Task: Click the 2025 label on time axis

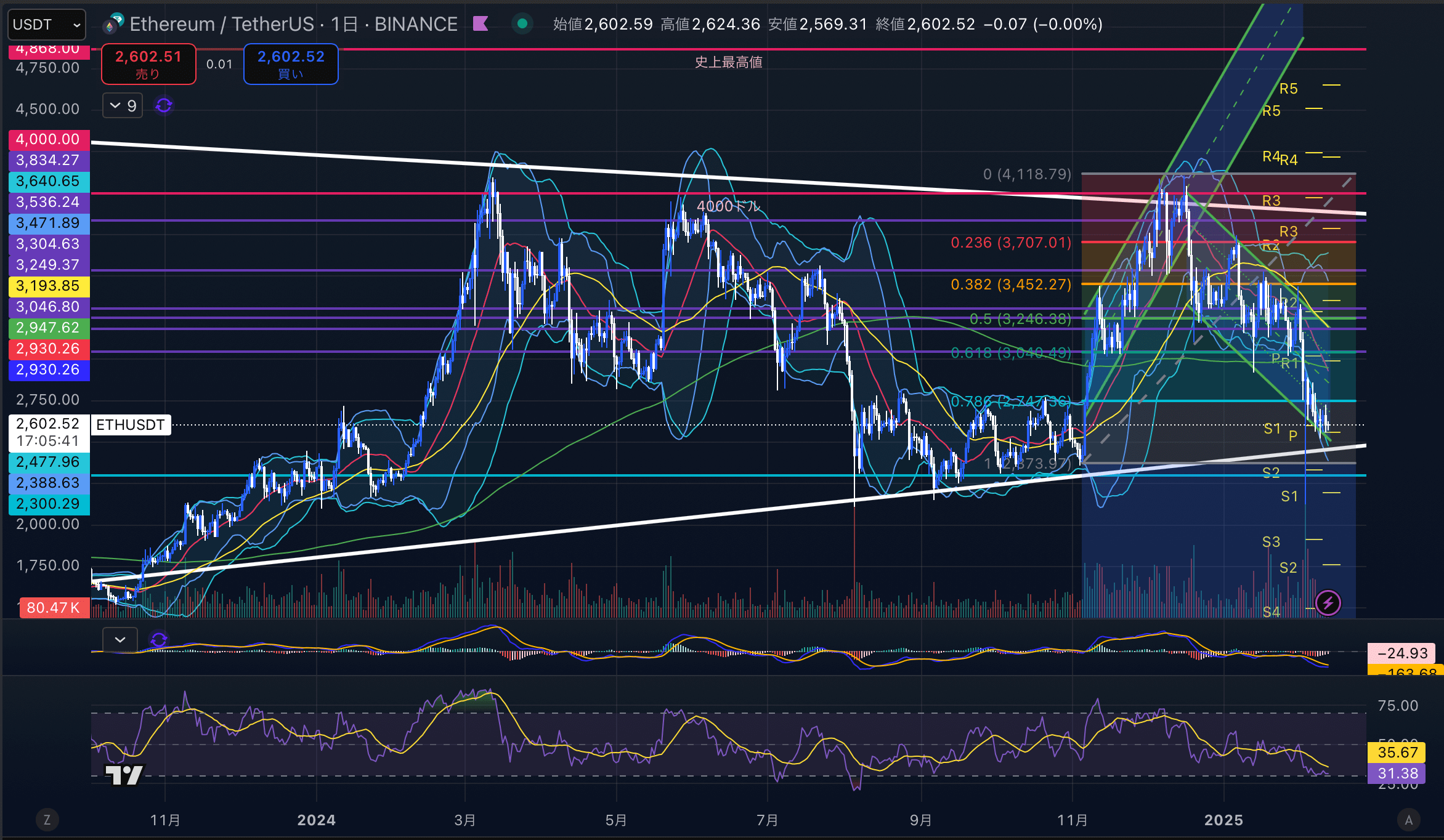Action: [x=1224, y=820]
